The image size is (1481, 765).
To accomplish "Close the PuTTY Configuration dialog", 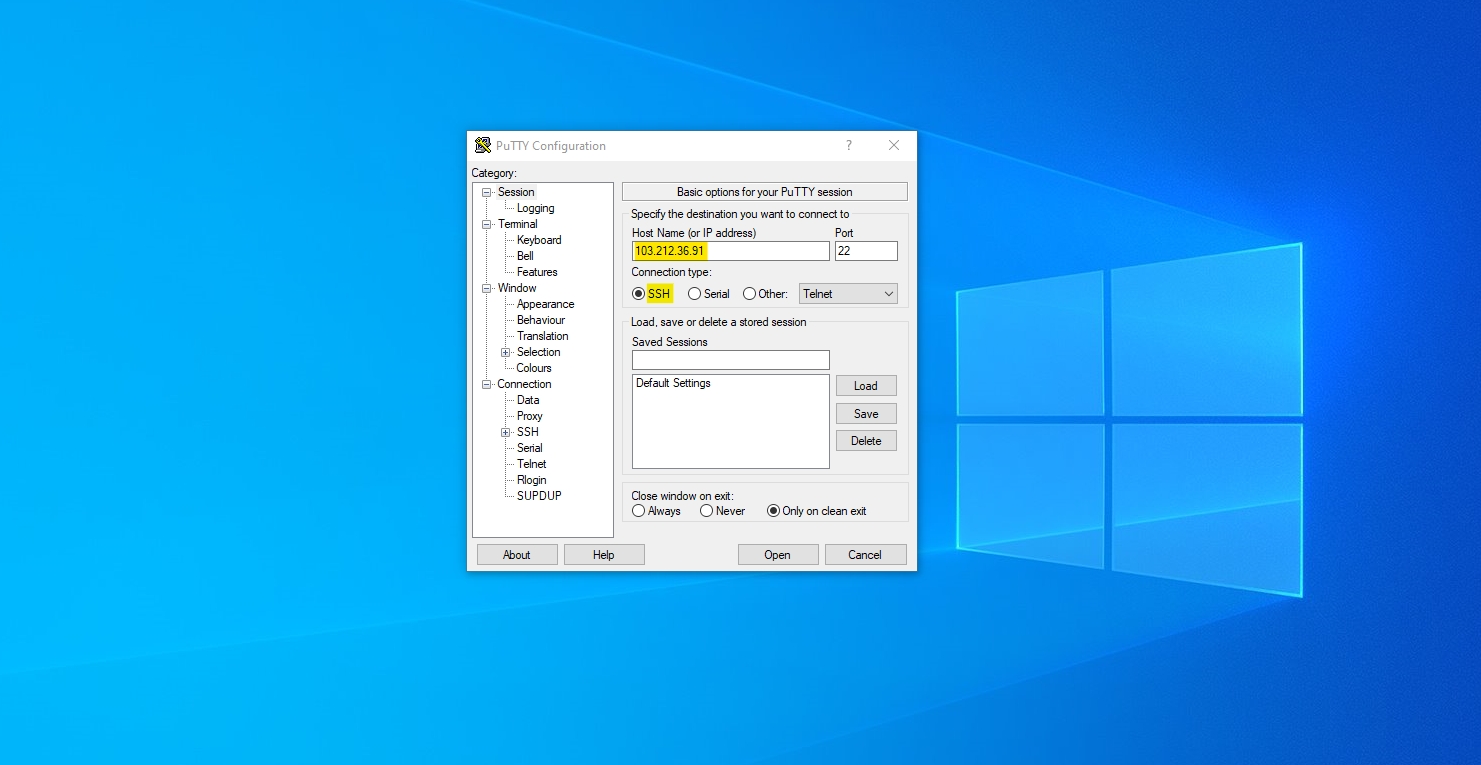I will click(894, 145).
